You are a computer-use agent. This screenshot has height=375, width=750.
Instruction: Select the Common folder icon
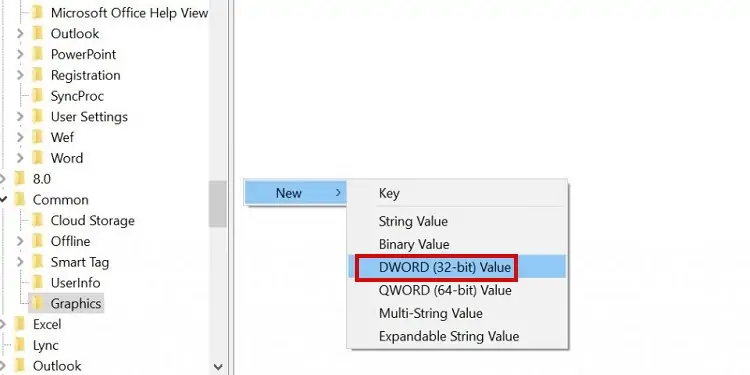coord(20,199)
